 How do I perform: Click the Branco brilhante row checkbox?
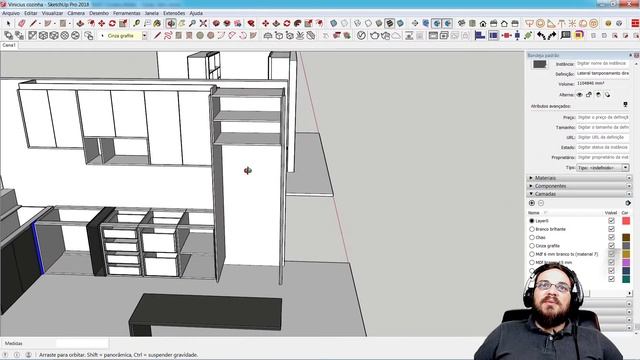tap(611, 229)
